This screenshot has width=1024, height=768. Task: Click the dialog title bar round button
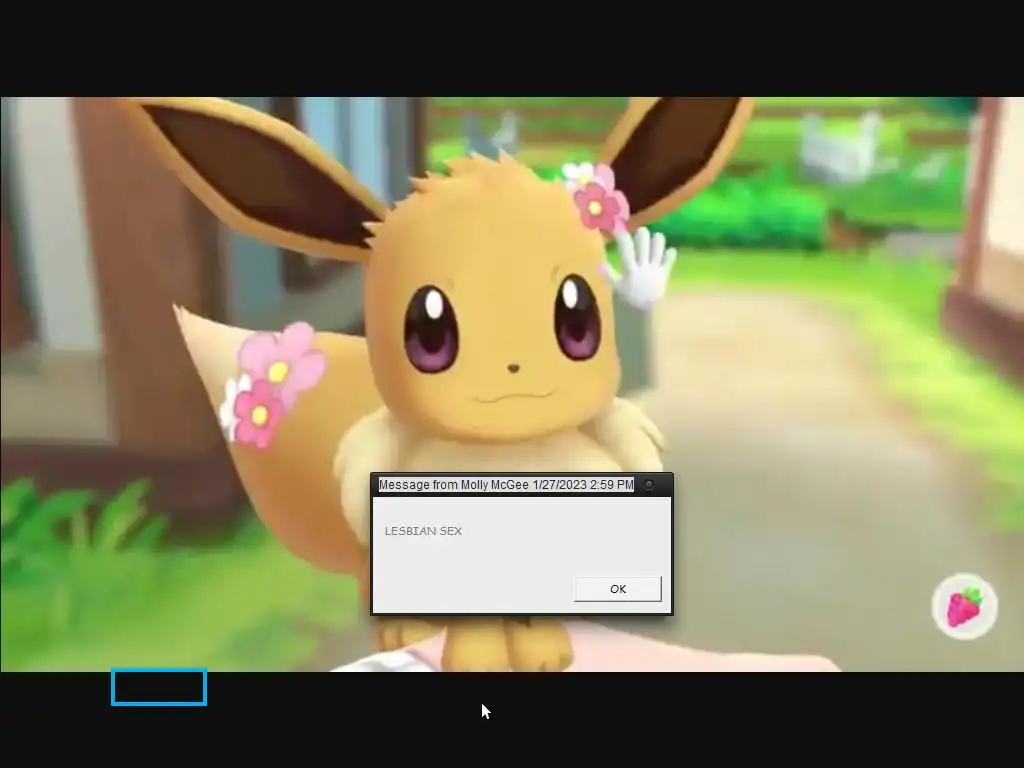pyautogui.click(x=648, y=485)
